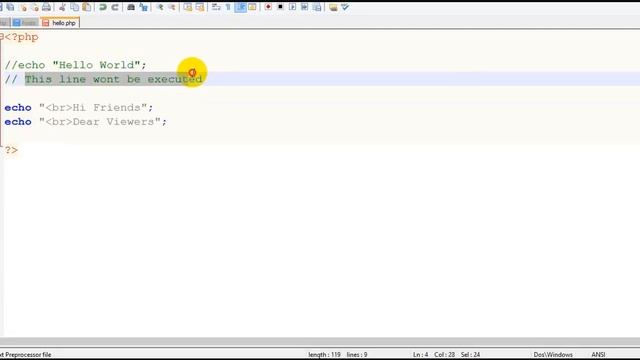The image size is (640, 360).
Task: Click the Cut scissors icon
Action: pos(62,7)
